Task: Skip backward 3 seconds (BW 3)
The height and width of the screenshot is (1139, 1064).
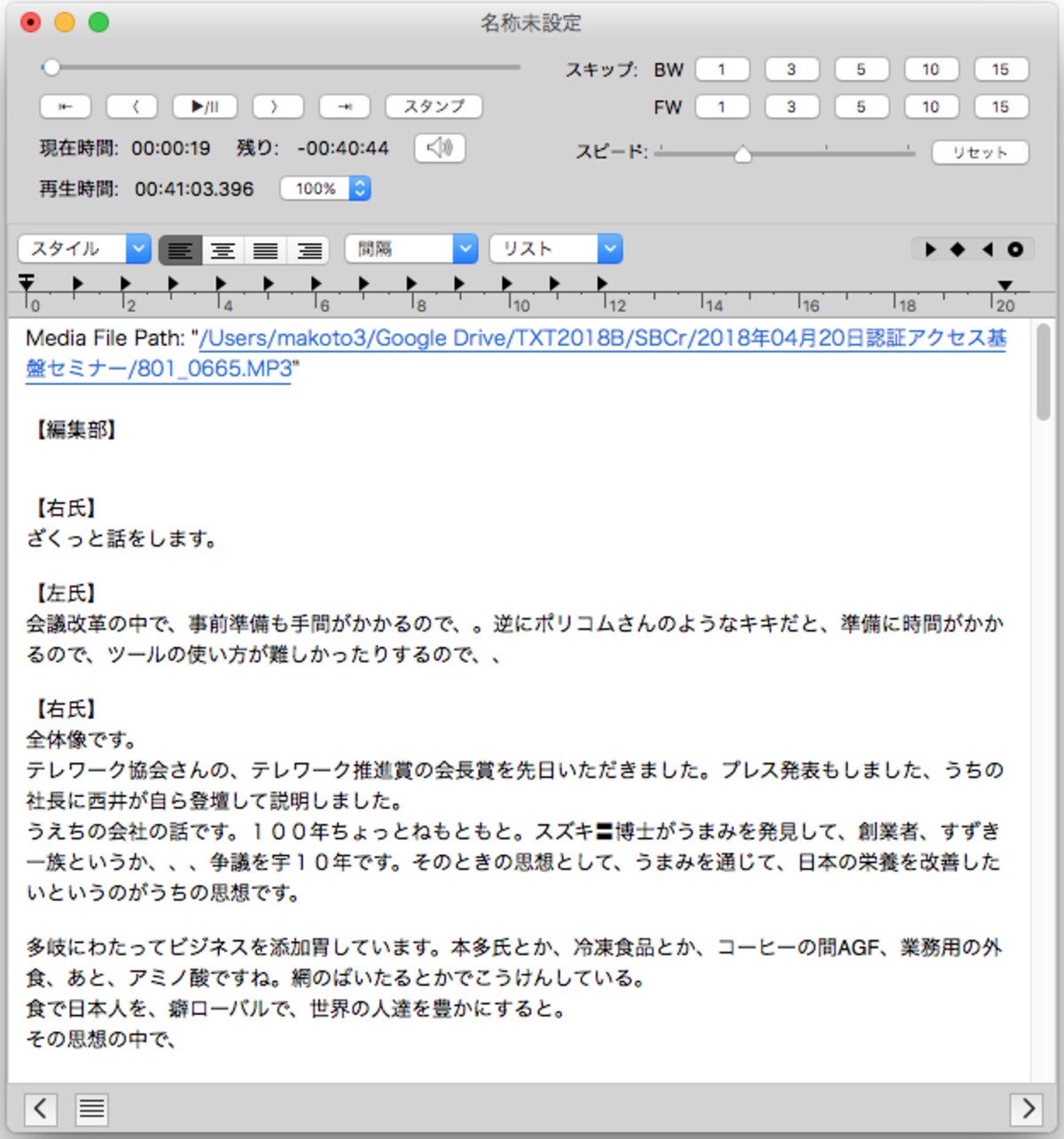Action: tap(792, 69)
